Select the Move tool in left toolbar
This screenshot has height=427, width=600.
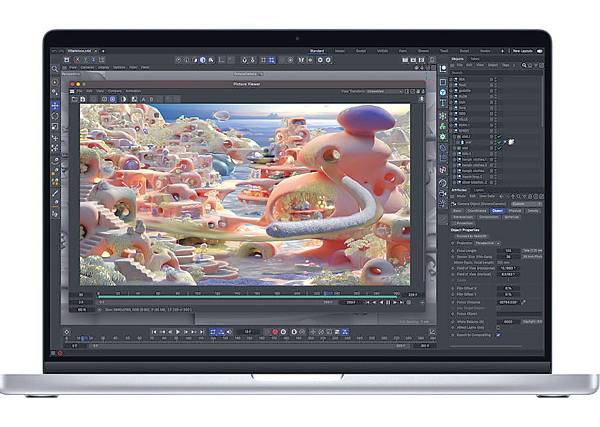(x=54, y=104)
